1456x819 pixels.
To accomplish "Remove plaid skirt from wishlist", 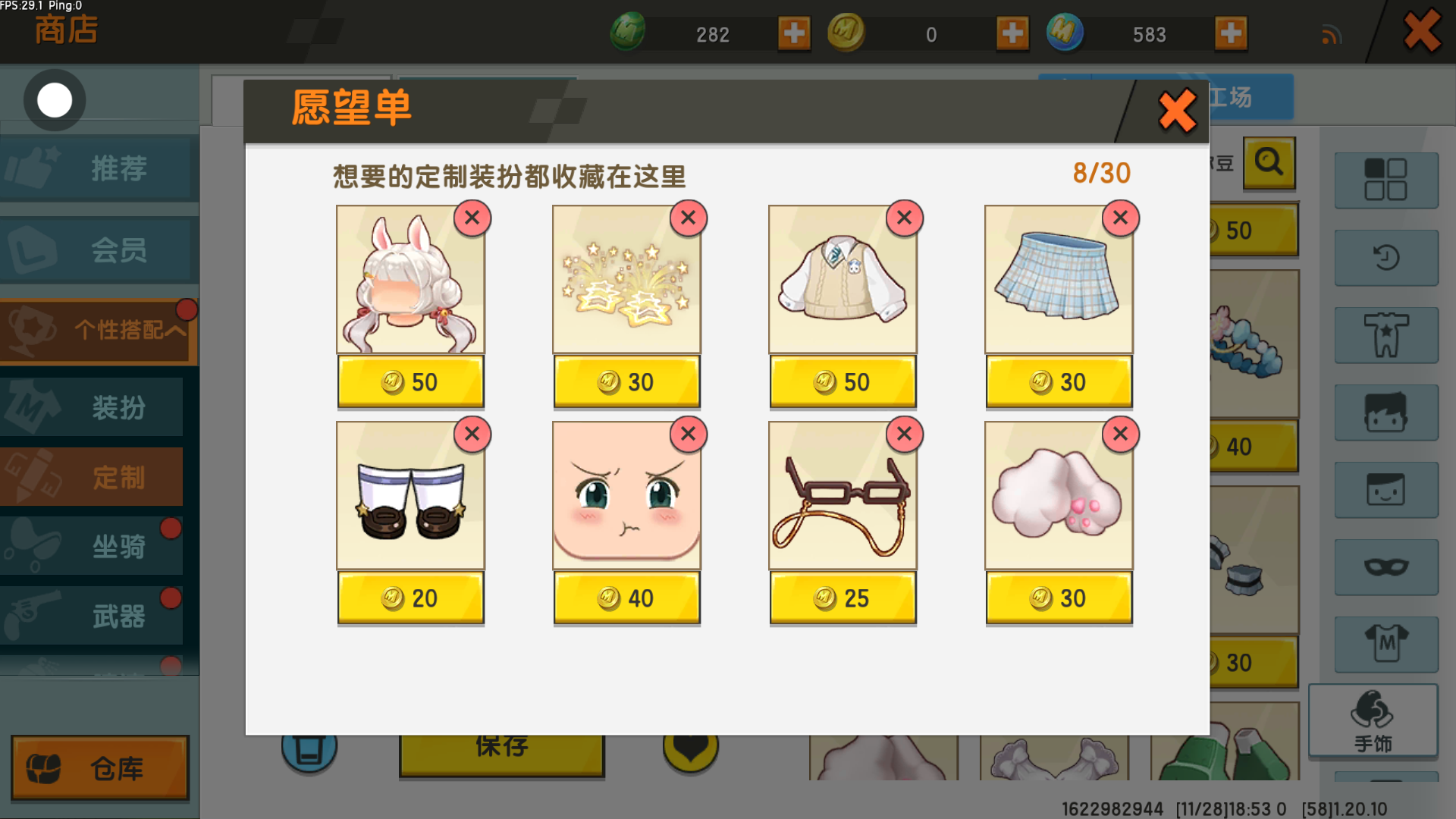I will tap(1120, 218).
